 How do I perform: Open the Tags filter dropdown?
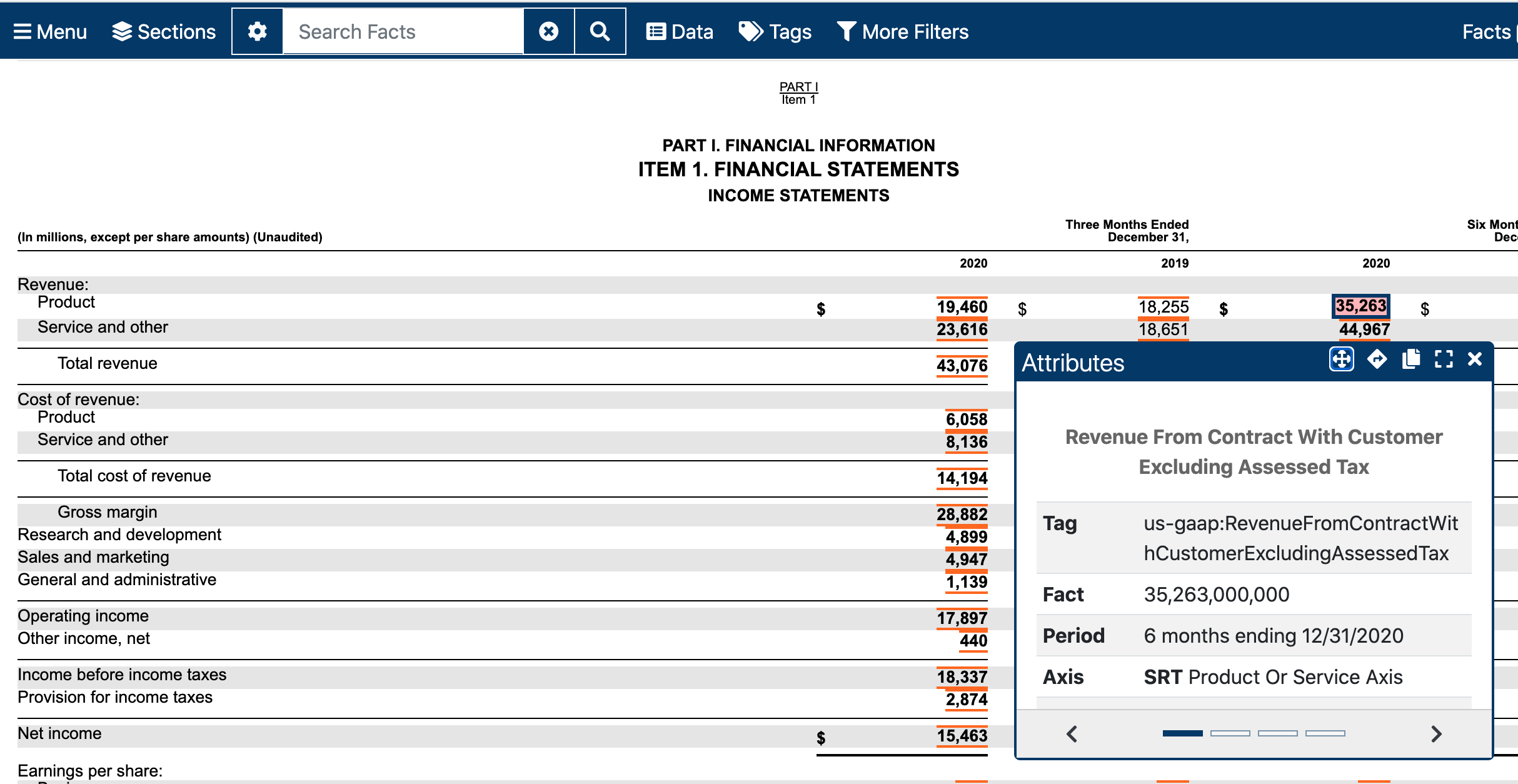point(775,31)
